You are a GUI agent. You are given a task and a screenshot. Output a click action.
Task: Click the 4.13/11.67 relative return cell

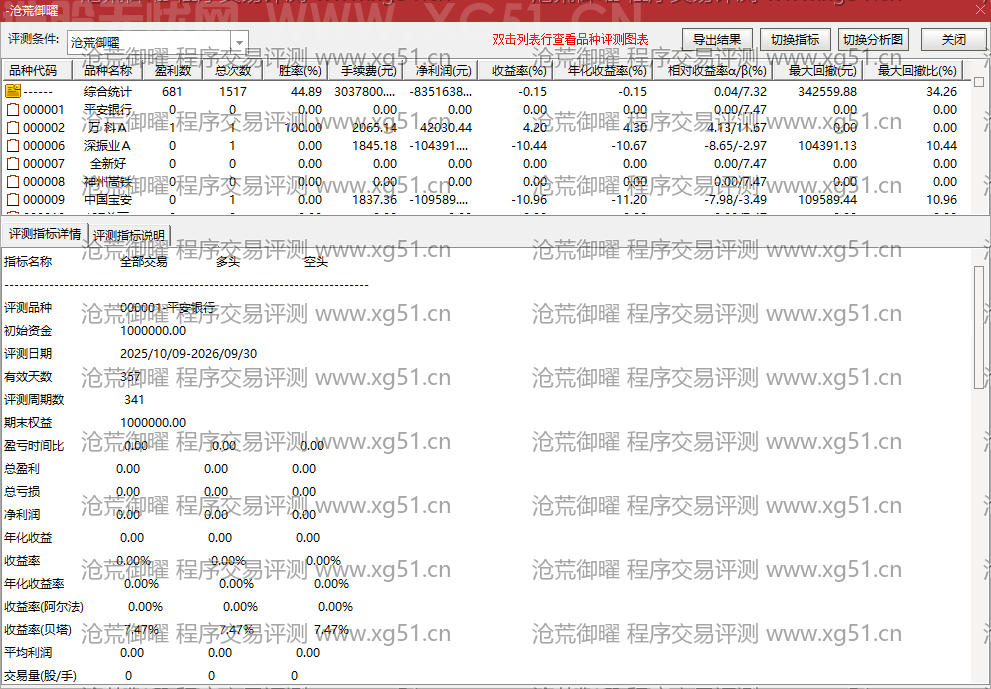click(736, 128)
